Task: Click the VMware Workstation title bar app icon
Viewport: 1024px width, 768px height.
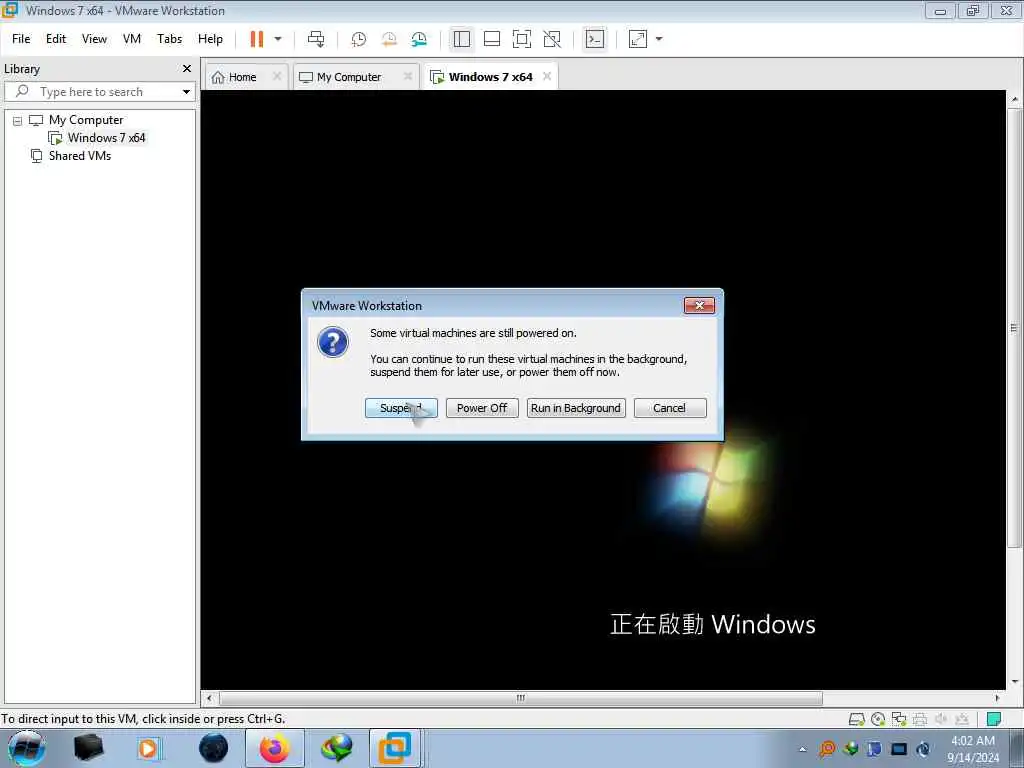Action: tap(10, 10)
